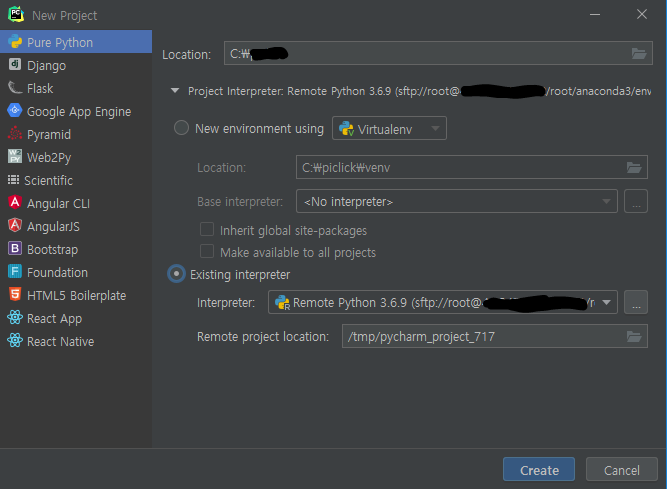Choose the Django project type
This screenshot has width=667, height=489.
pyautogui.click(x=76, y=65)
